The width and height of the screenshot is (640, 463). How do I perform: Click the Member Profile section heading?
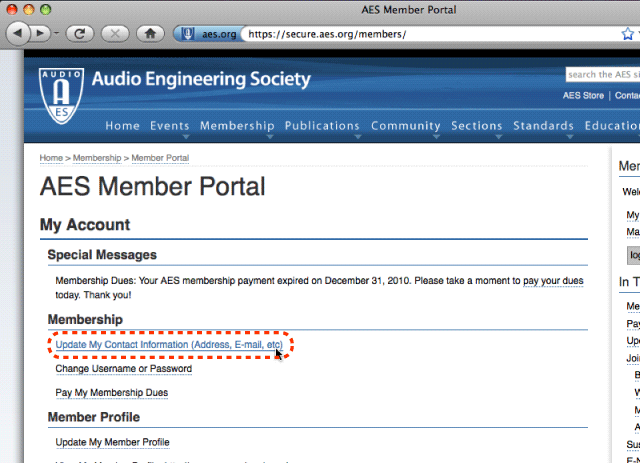click(94, 417)
